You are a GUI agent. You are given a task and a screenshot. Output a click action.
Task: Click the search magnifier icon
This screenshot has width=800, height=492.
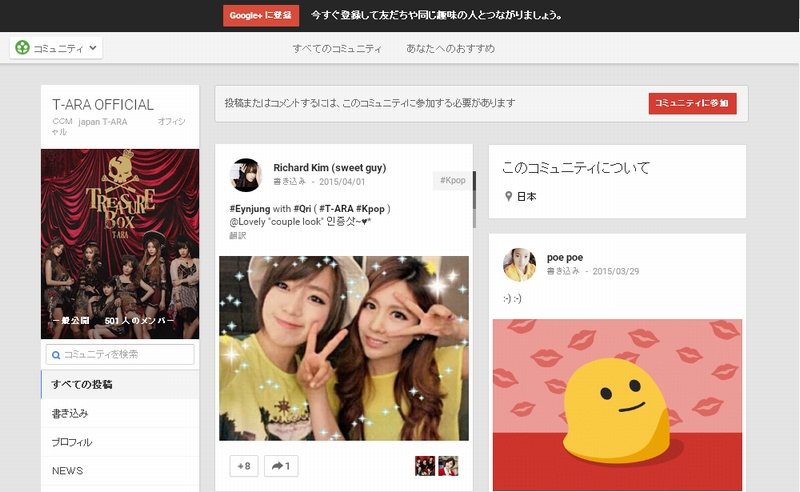pos(56,355)
